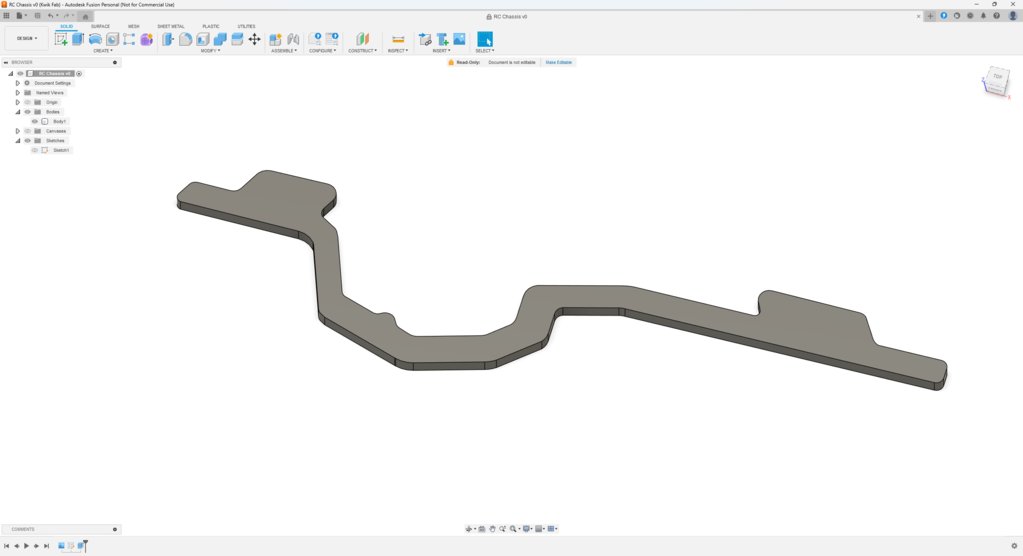The height and width of the screenshot is (556, 1023).
Task: Select the Offset Face tool in Modify
Action: tap(237, 39)
